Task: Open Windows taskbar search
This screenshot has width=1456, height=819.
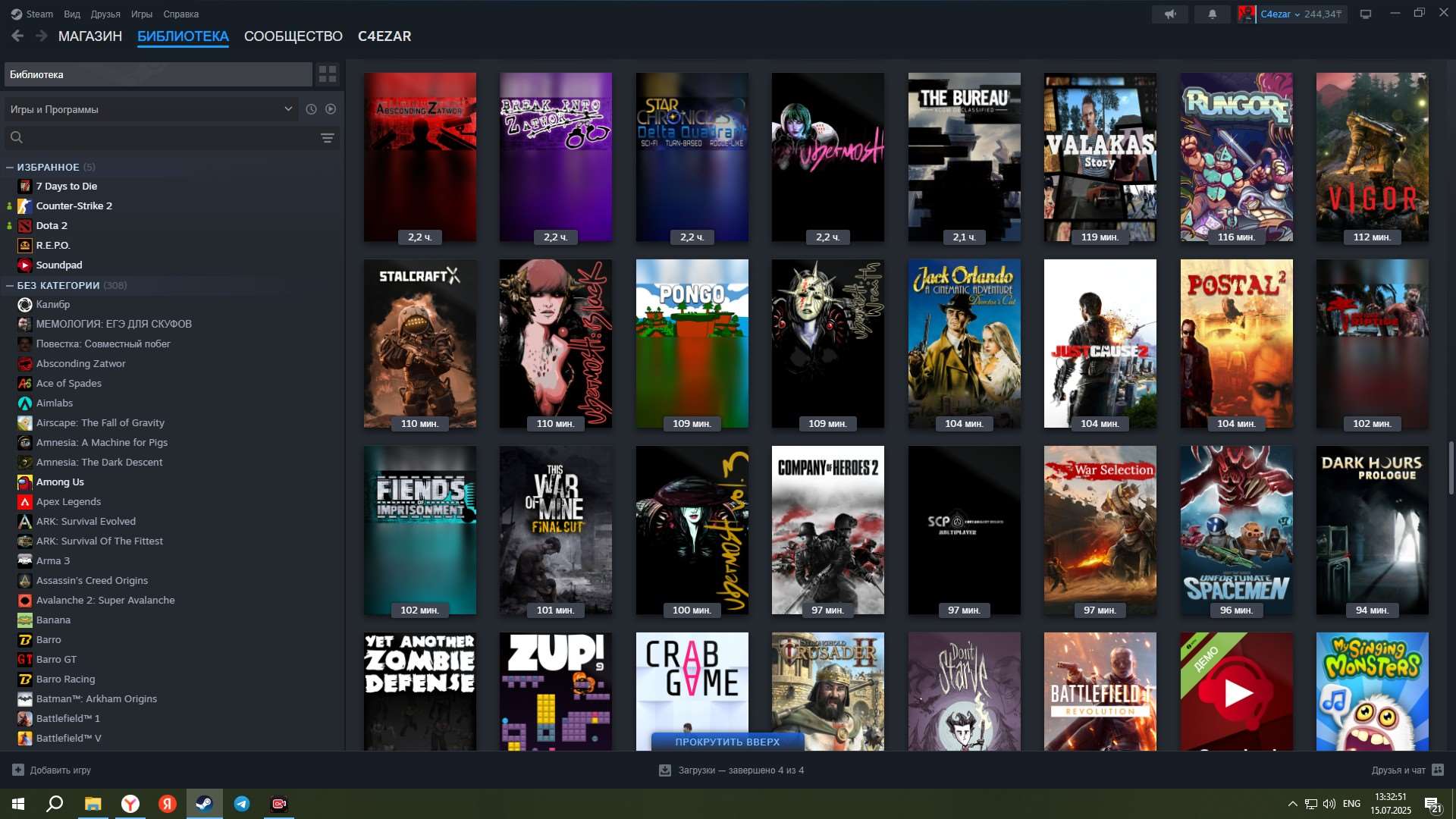Action: click(x=55, y=804)
